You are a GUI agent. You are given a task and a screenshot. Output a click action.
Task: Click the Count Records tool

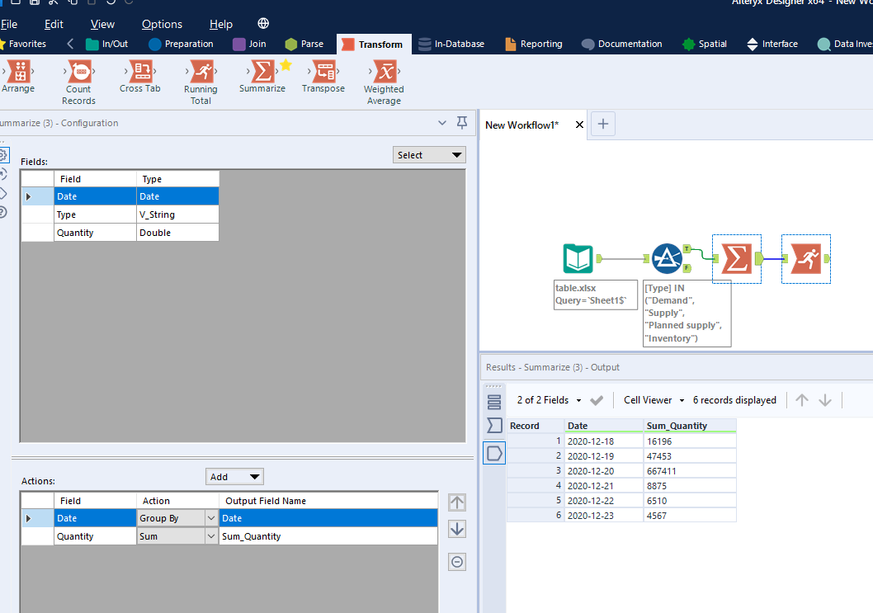[x=78, y=72]
